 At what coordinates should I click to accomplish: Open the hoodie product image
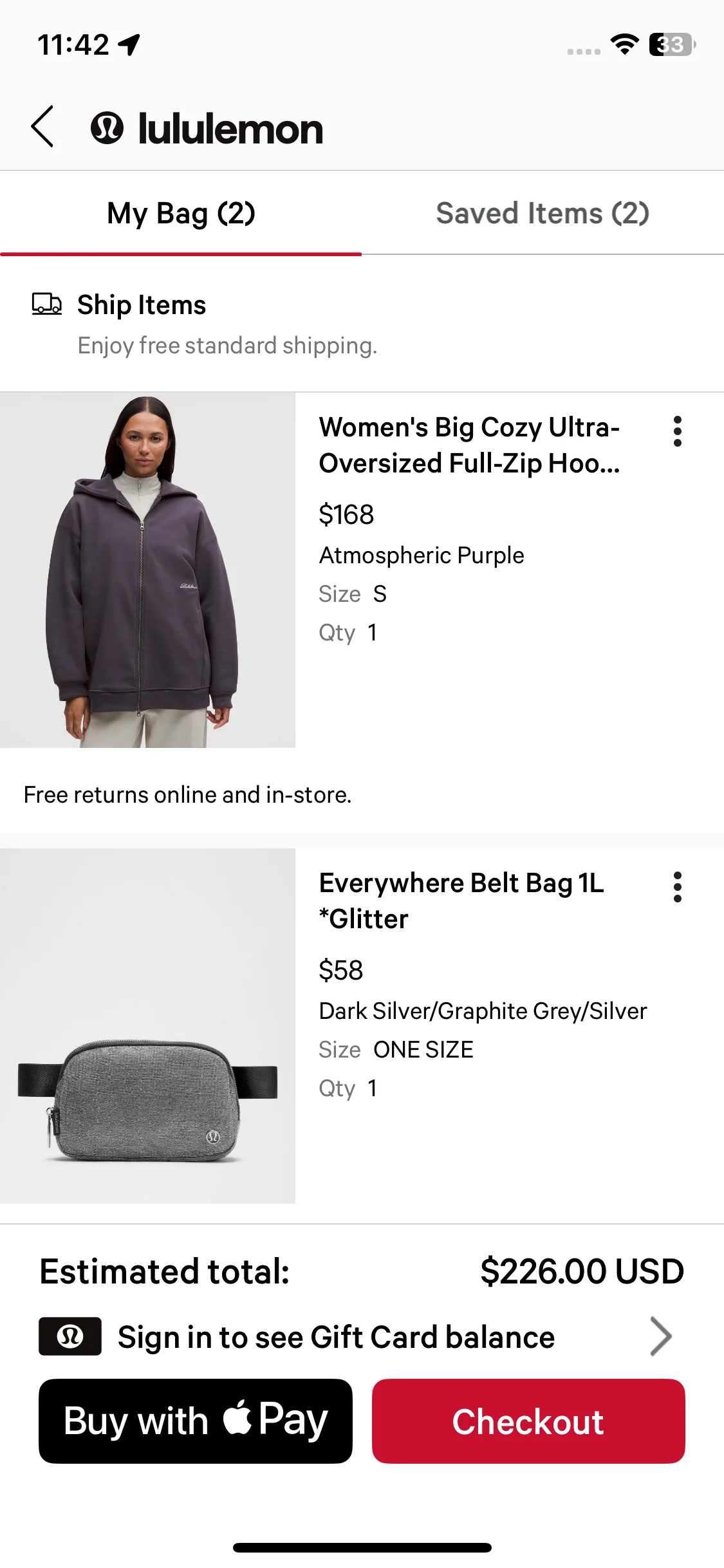click(147, 570)
